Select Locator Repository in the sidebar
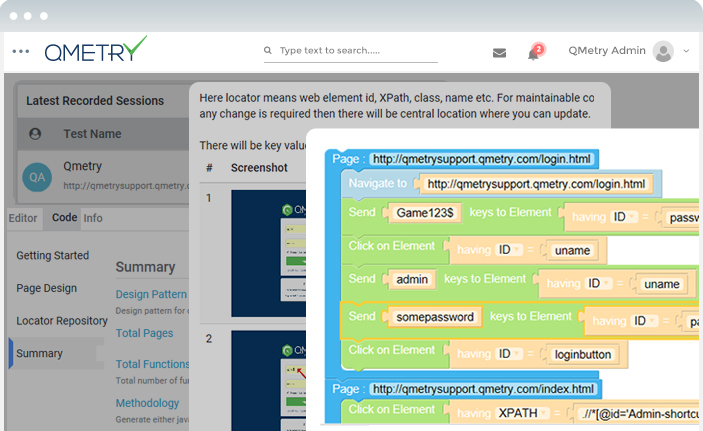 tap(62, 321)
